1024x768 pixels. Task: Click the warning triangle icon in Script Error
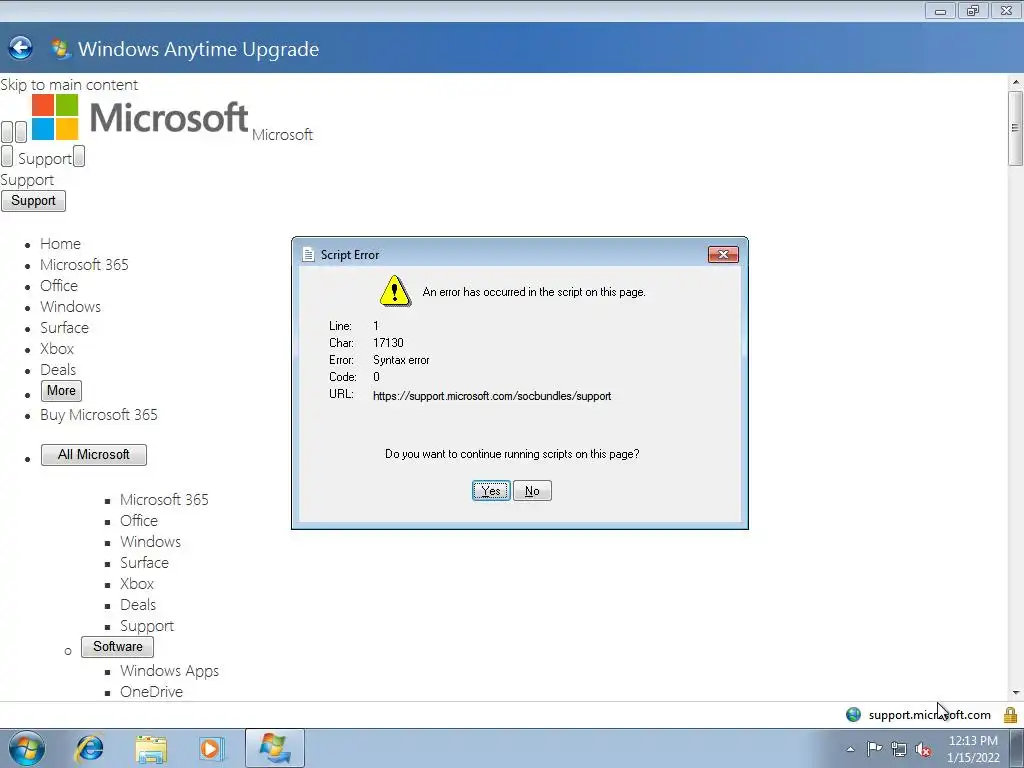(x=395, y=291)
